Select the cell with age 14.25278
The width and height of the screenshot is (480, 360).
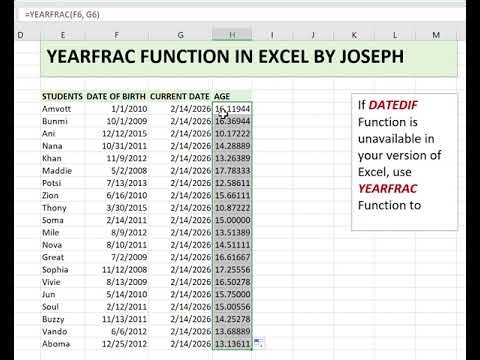(232, 319)
